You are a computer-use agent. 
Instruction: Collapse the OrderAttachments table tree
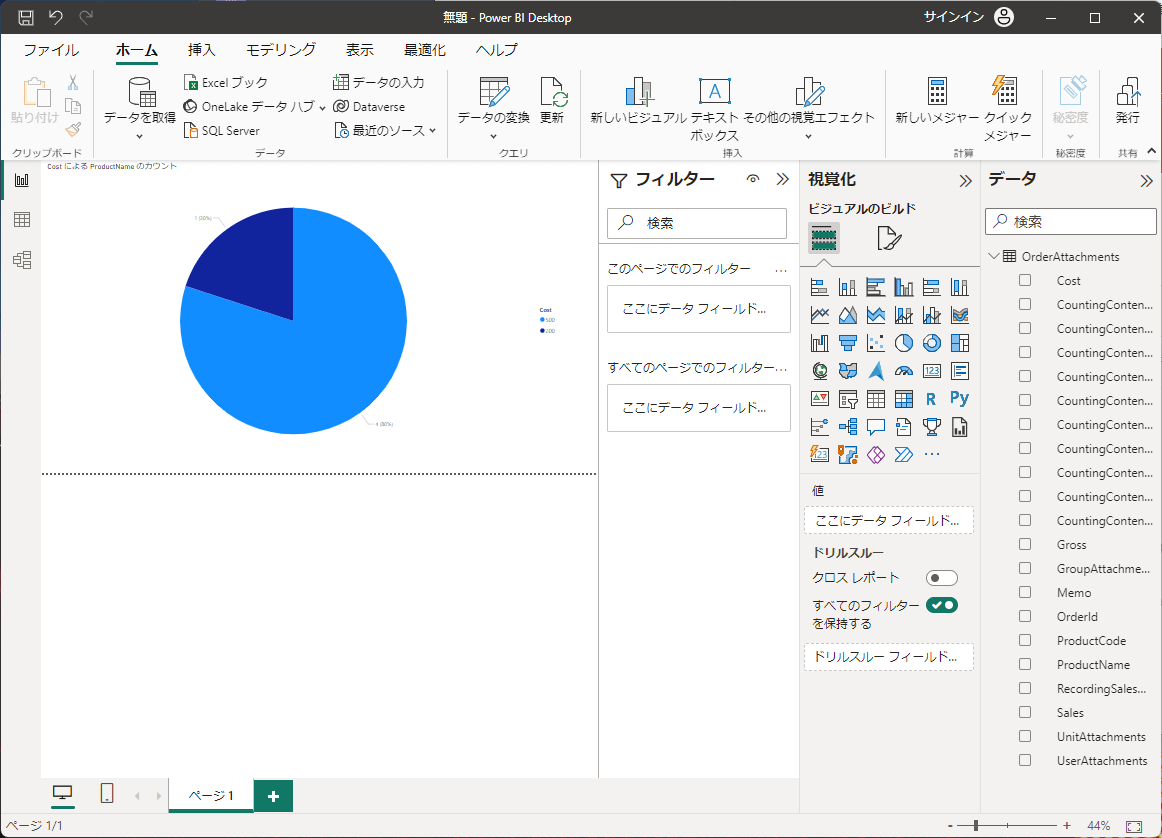coord(994,257)
